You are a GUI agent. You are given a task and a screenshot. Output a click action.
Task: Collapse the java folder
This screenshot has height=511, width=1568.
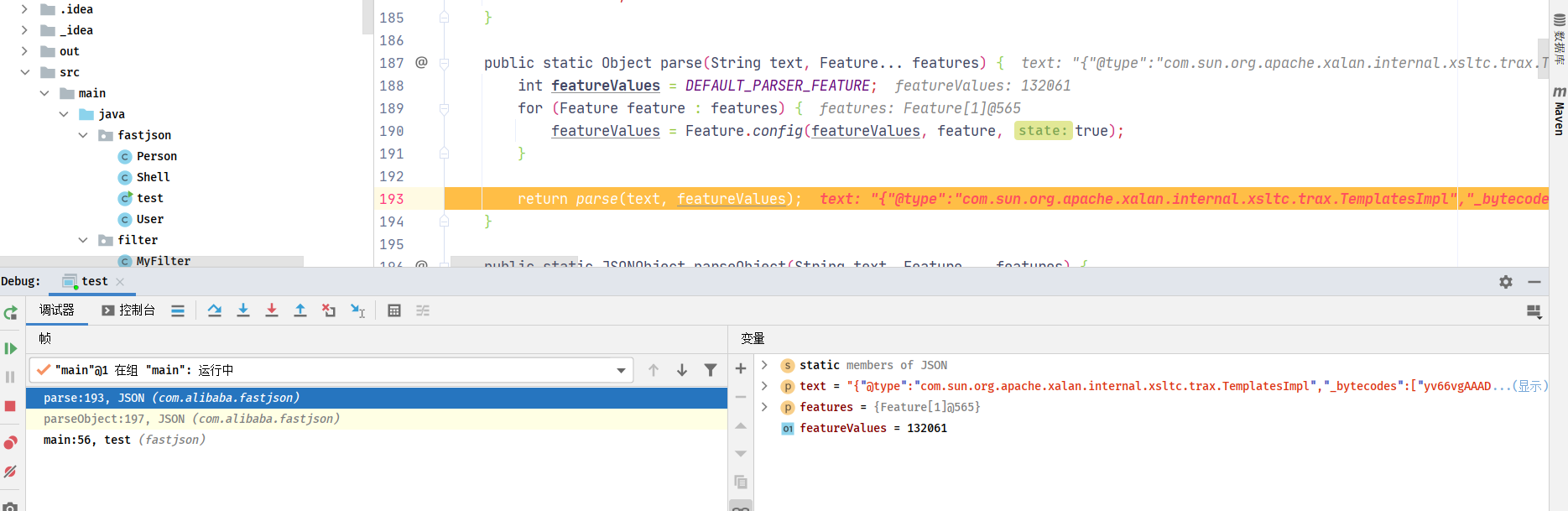(x=64, y=114)
